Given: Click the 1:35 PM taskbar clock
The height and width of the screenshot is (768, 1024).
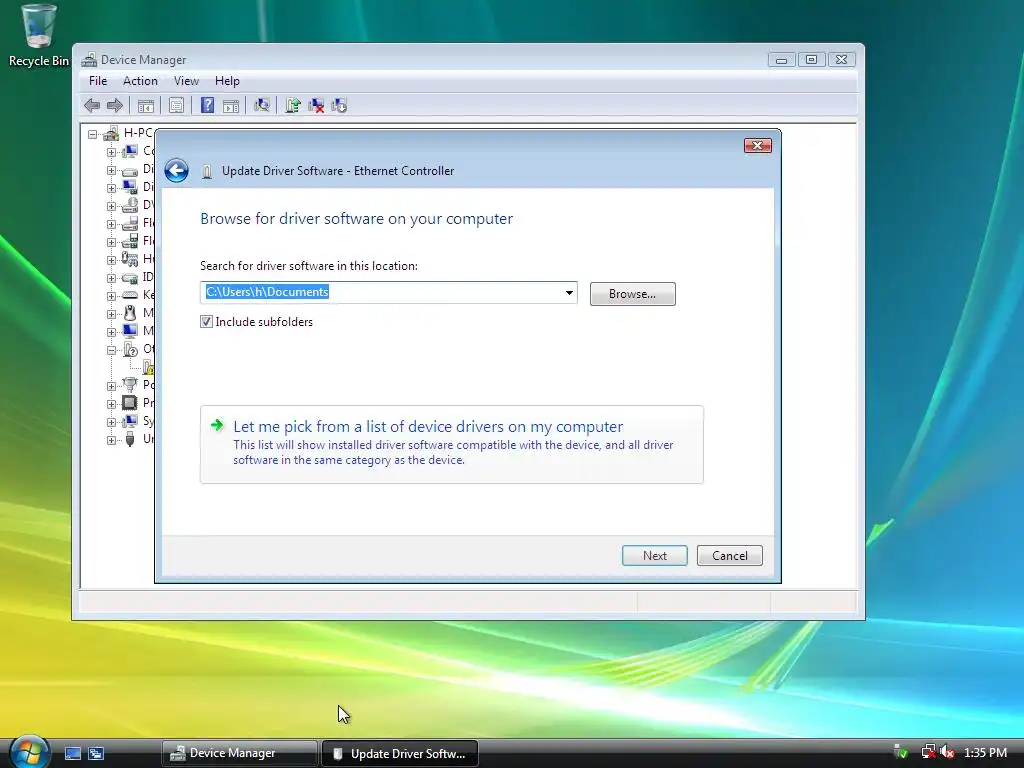Looking at the screenshot, I should 985,752.
